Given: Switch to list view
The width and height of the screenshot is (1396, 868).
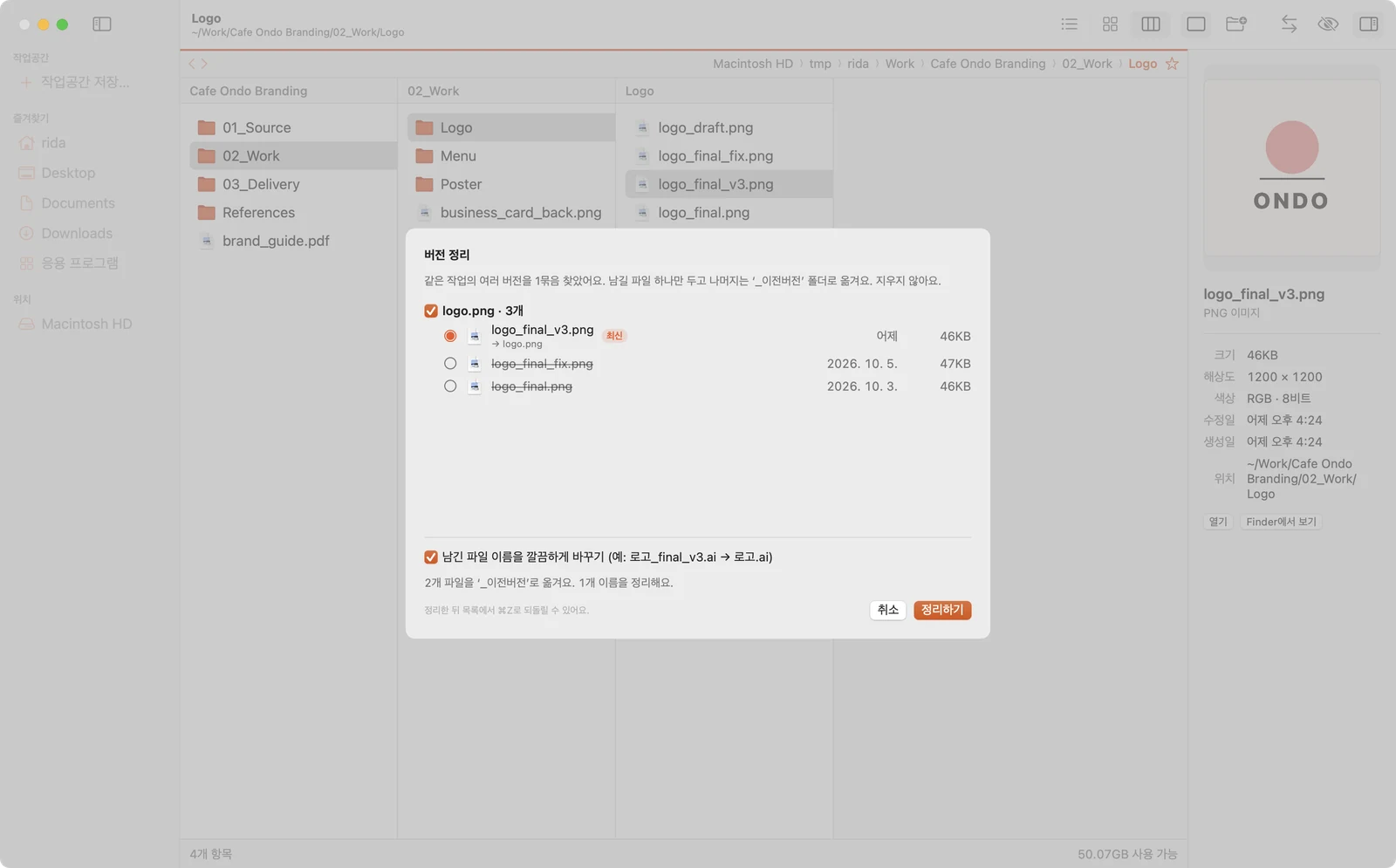Looking at the screenshot, I should tap(1069, 24).
